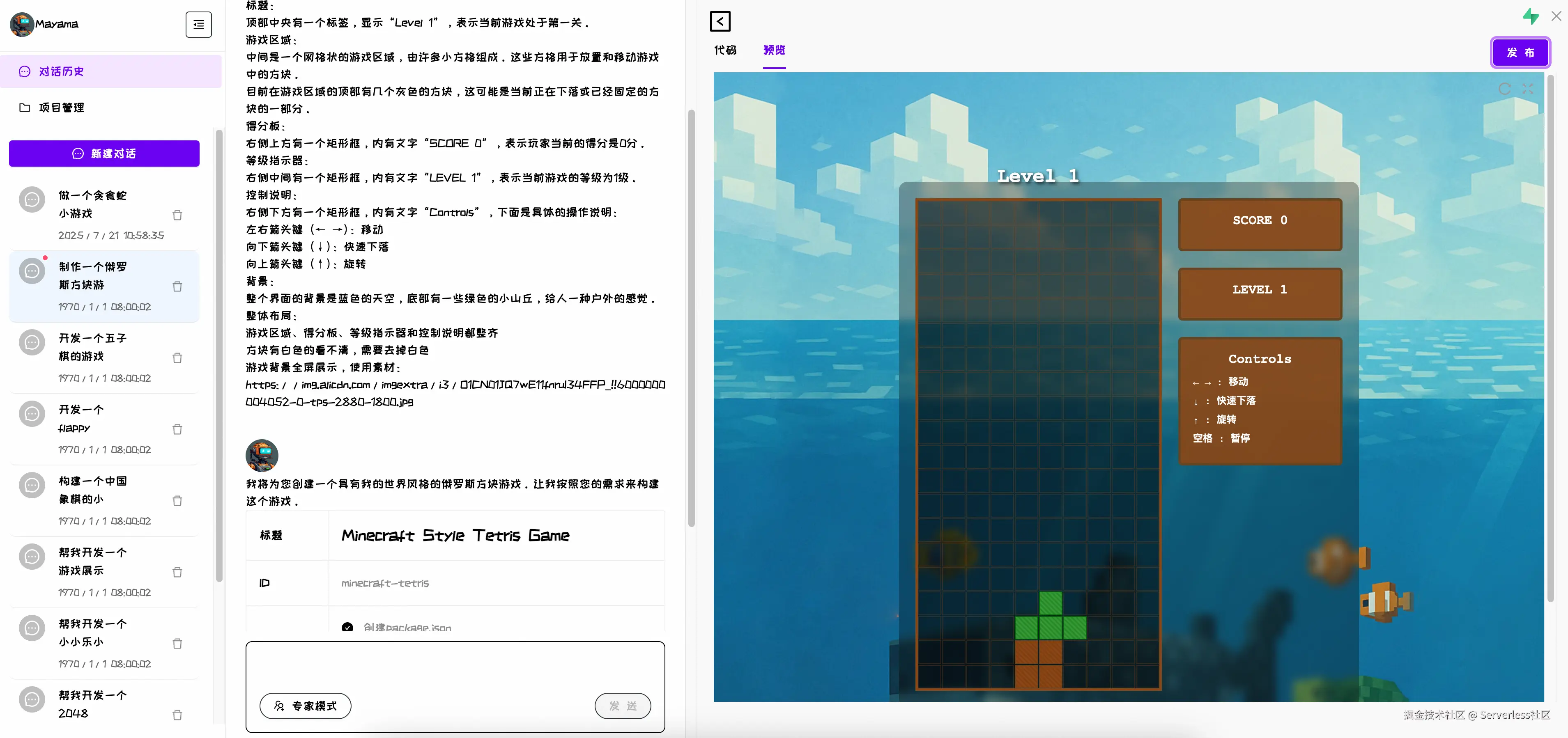Delete the 做一个贪食蛇 conversation
Image resolution: width=1568 pixels, height=738 pixels.
[177, 215]
